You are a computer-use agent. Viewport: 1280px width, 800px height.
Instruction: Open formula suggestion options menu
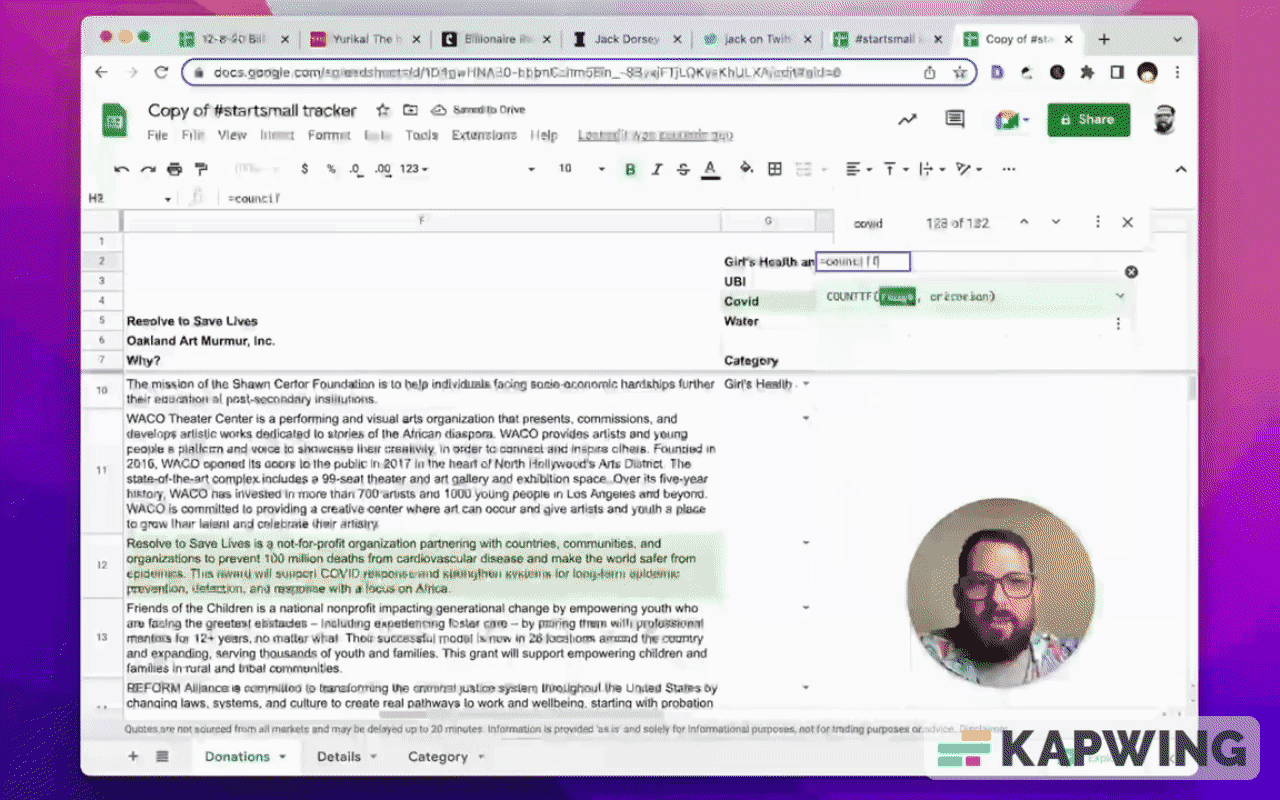click(1118, 324)
